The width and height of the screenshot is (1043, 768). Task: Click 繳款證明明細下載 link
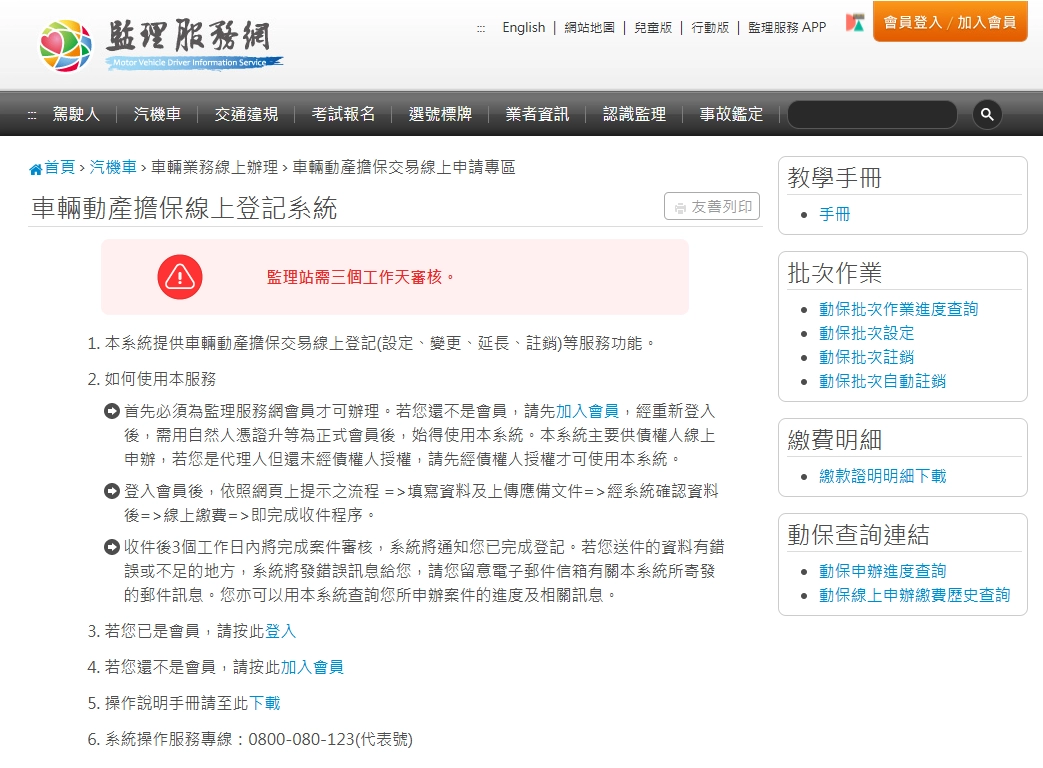882,476
